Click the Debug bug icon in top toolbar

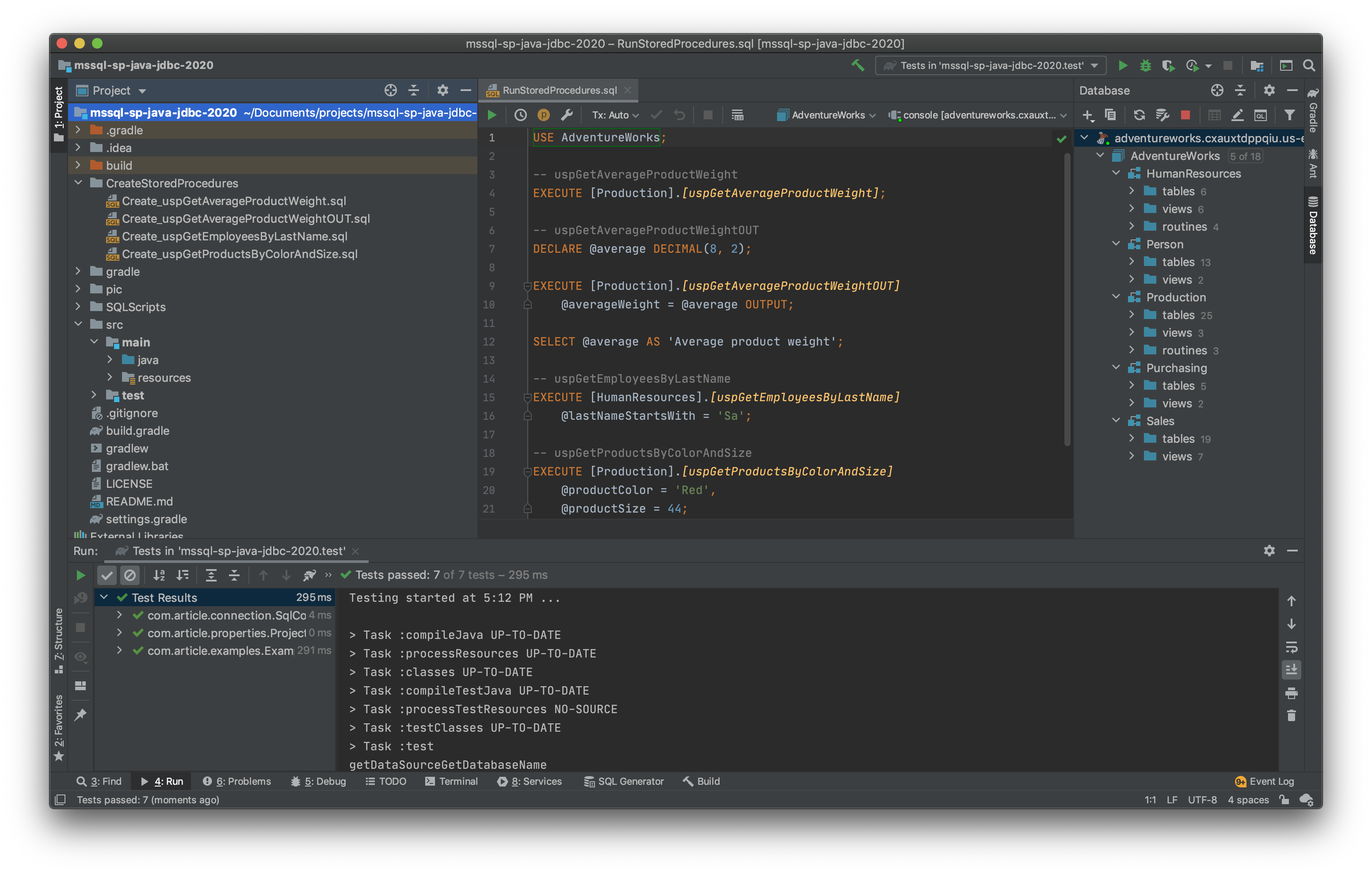tap(1145, 65)
